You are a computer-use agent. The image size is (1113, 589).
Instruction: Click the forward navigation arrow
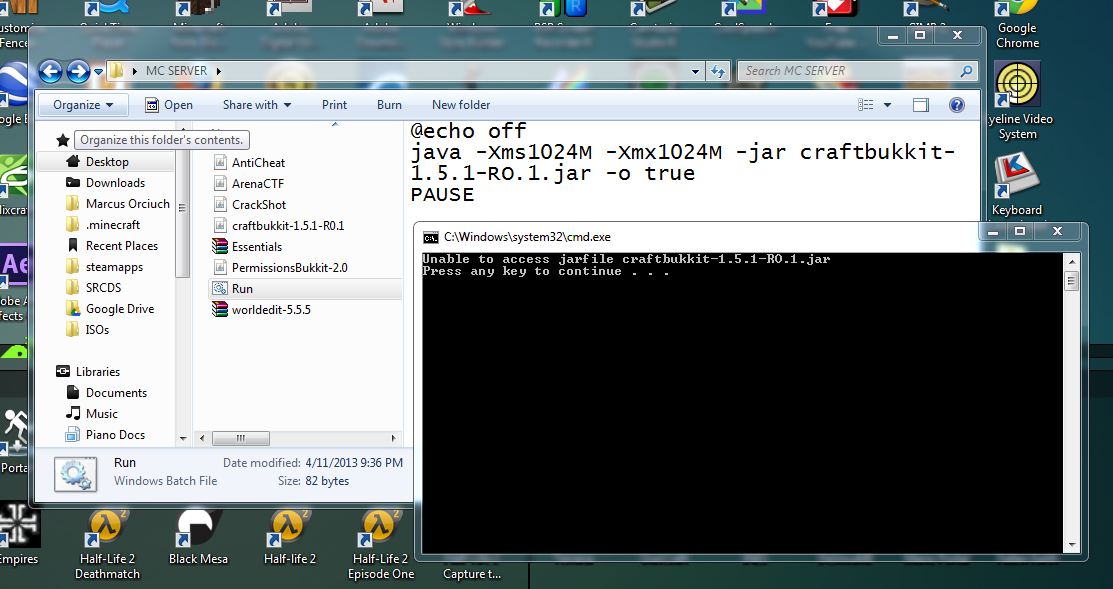point(77,71)
